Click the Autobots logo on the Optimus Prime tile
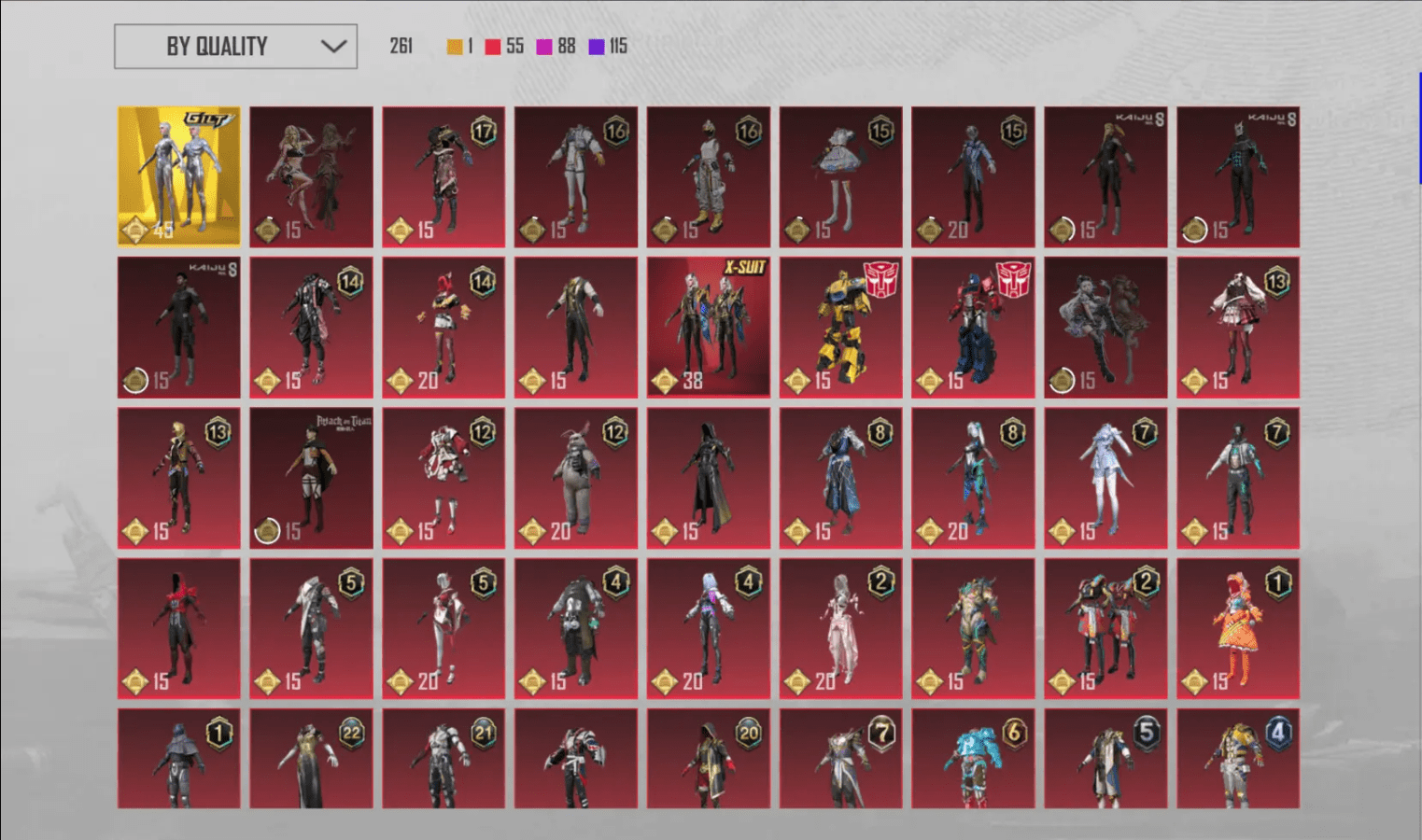The height and width of the screenshot is (840, 1422). [1013, 278]
